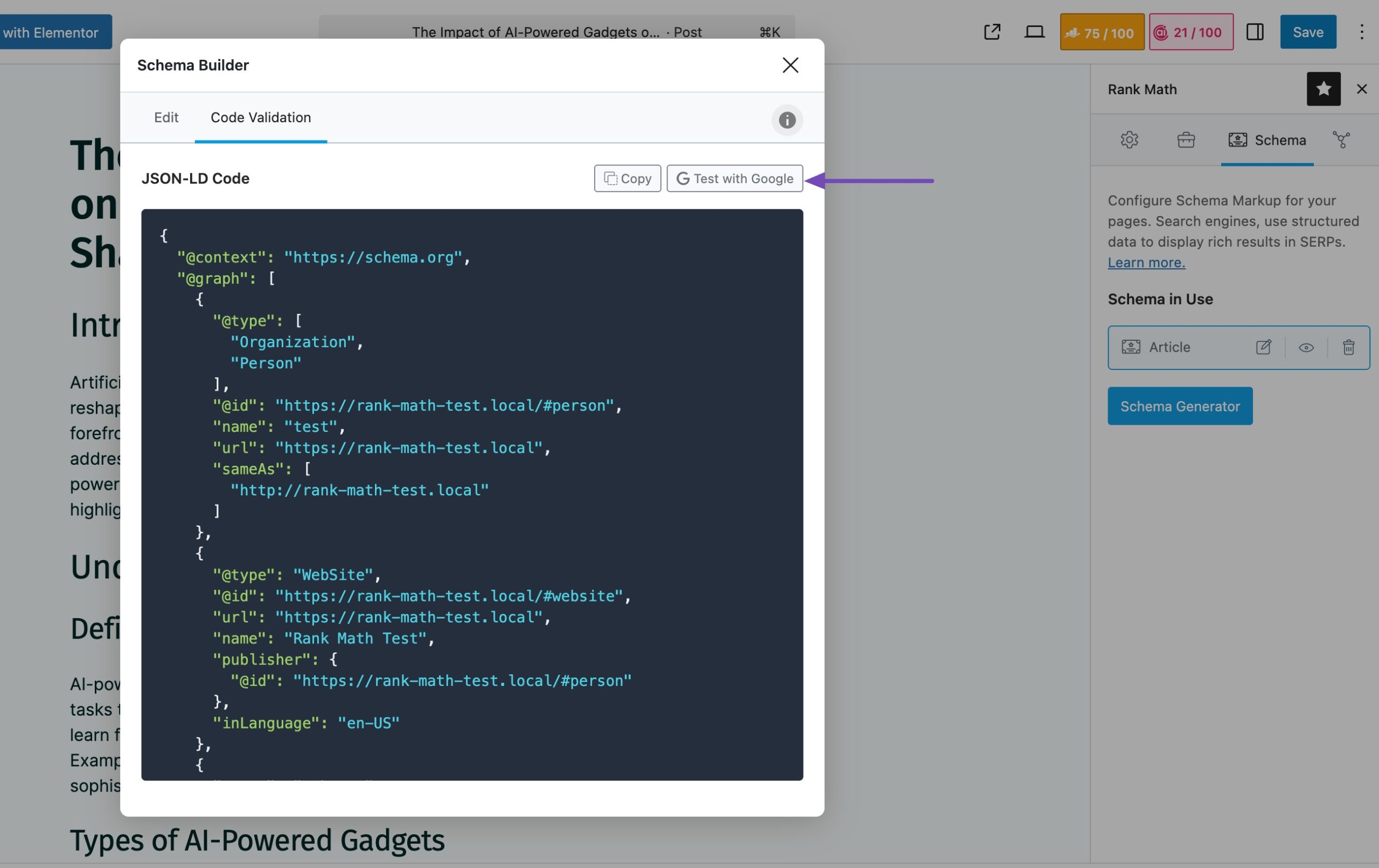The height and width of the screenshot is (868, 1379).
Task: Open post in new tab via external link icon
Action: click(x=991, y=32)
